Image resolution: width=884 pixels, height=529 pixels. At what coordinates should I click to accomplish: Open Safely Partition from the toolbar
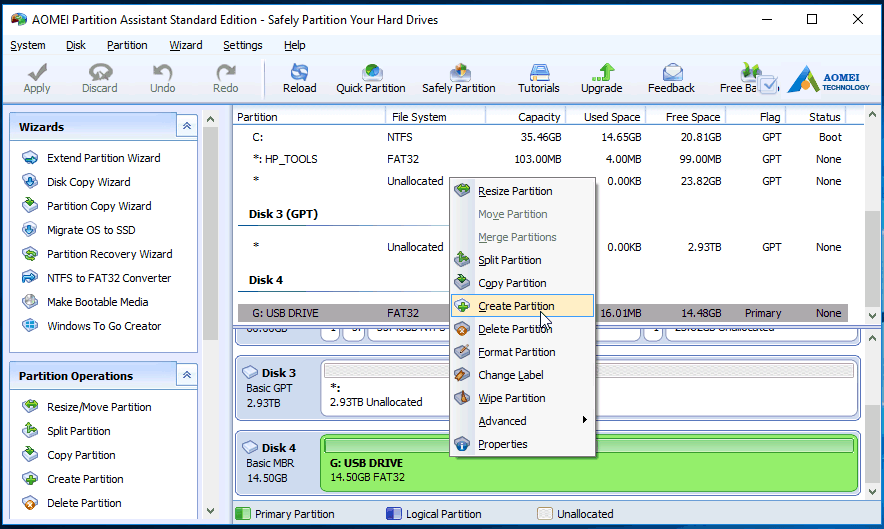(x=459, y=78)
